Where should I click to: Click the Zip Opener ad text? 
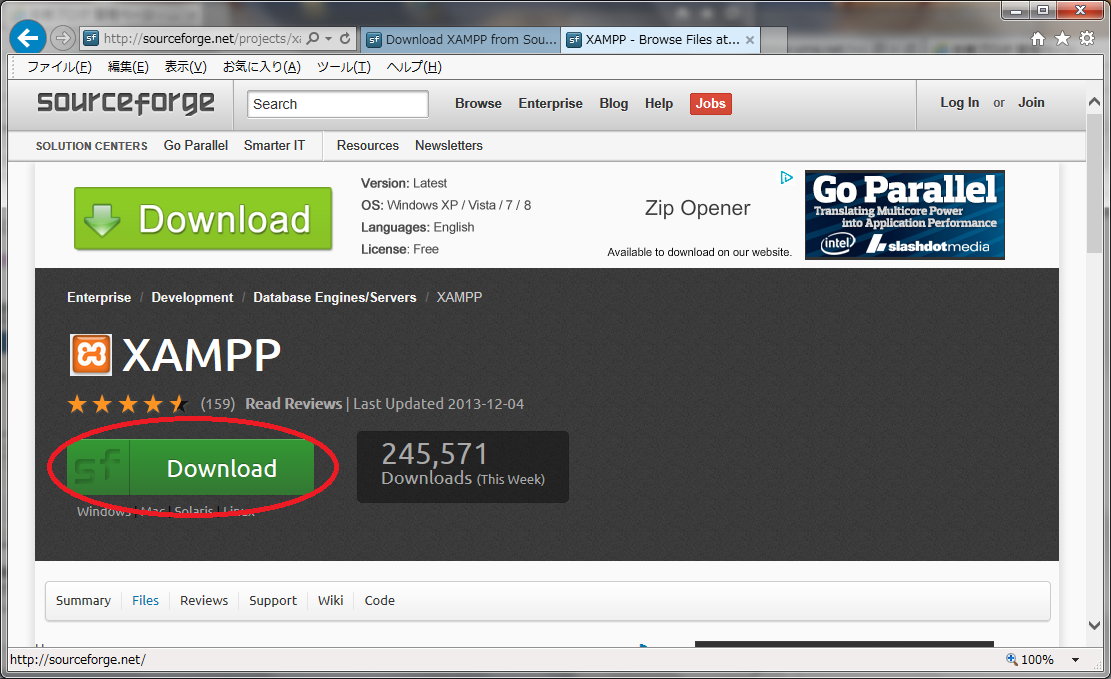(697, 208)
